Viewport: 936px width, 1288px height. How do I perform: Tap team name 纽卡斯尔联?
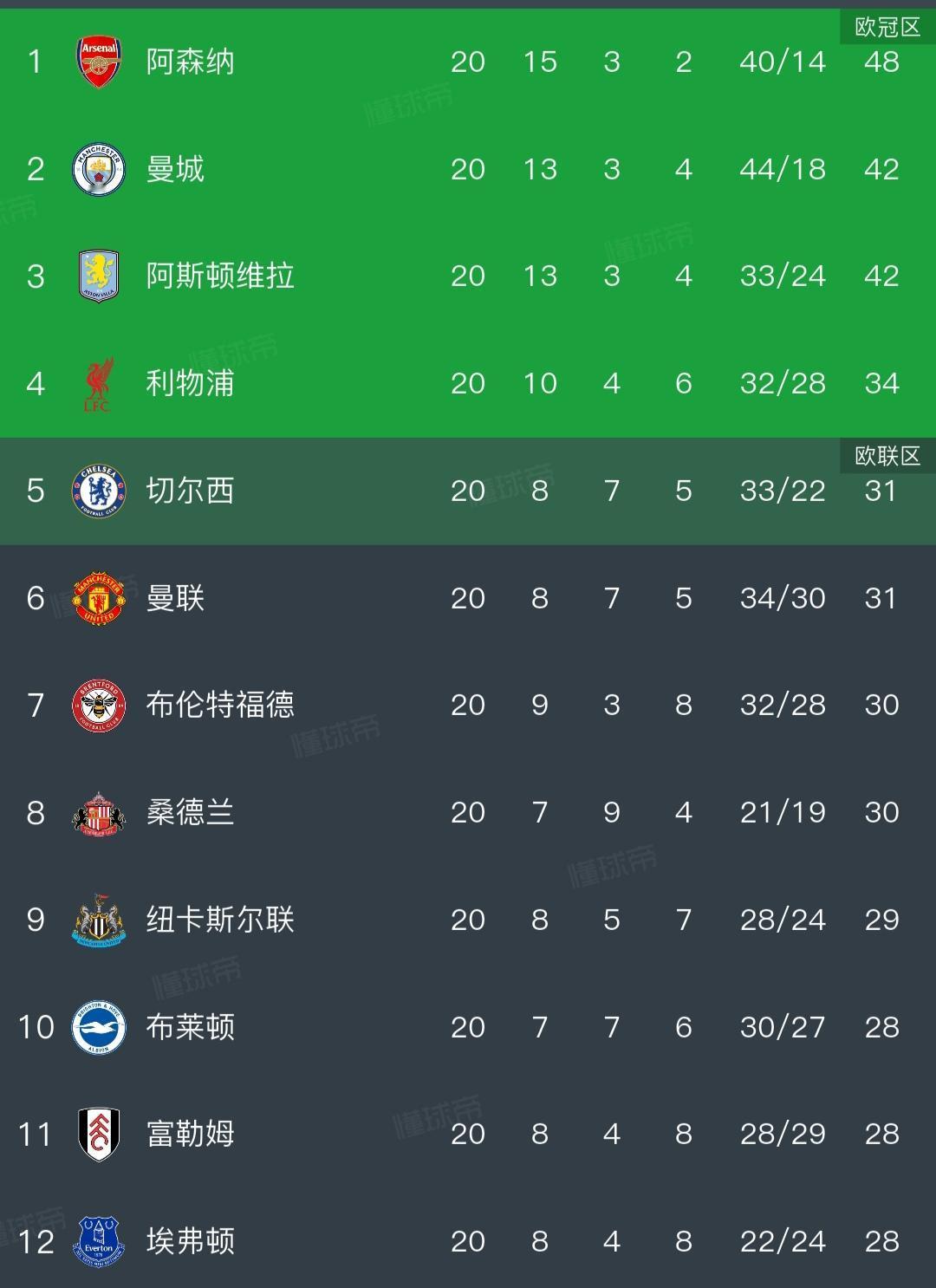(220, 920)
